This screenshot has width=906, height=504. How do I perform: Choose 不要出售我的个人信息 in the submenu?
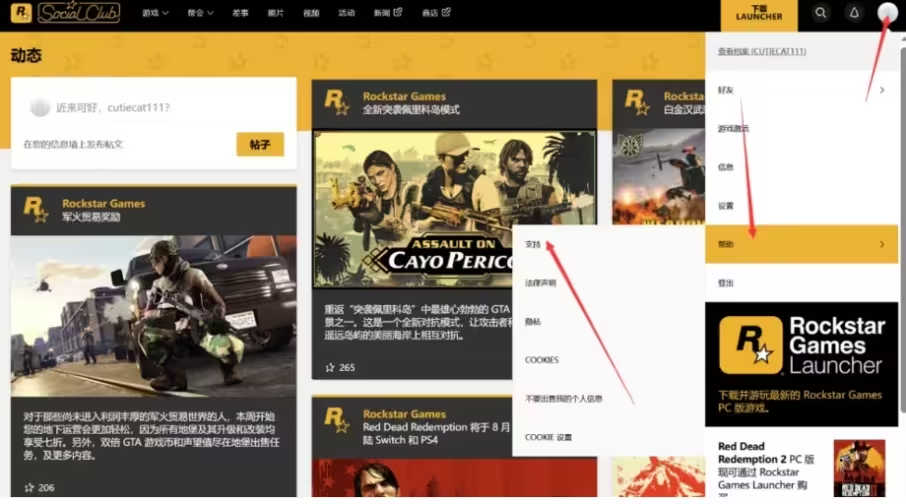(x=563, y=399)
